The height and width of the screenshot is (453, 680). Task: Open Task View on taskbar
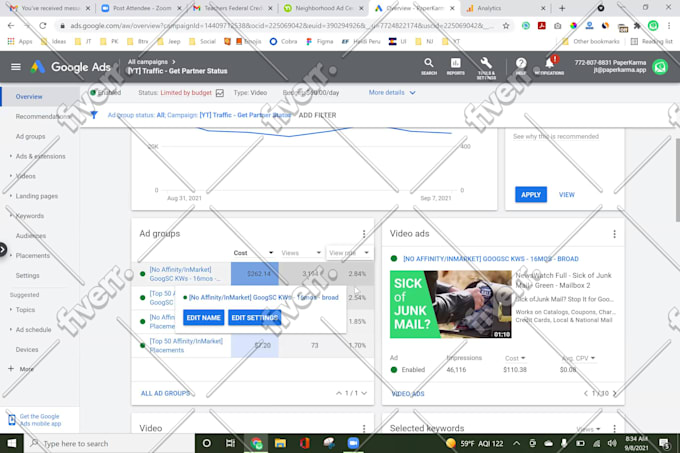(230, 443)
